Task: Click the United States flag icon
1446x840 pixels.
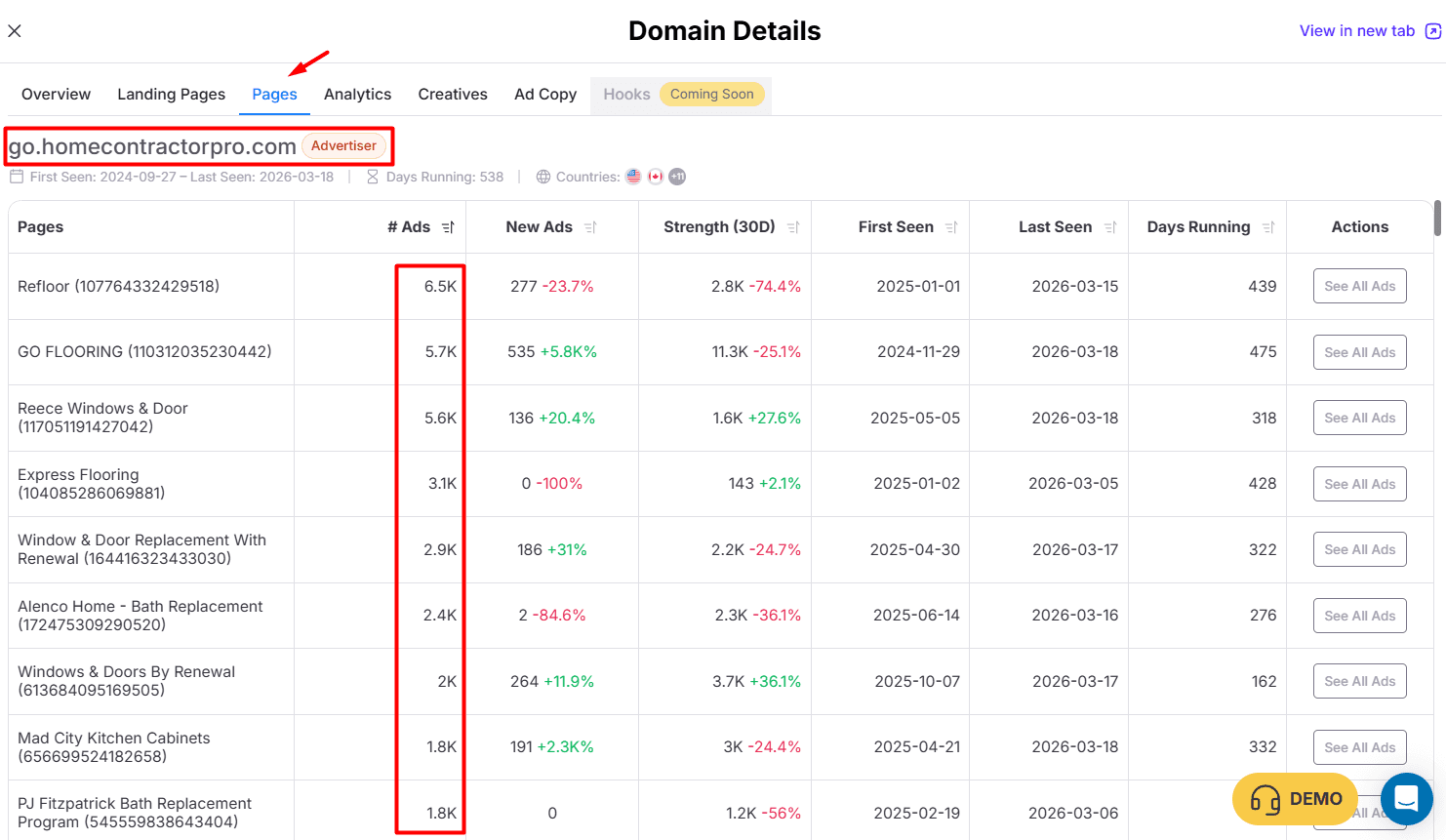Action: tap(634, 177)
